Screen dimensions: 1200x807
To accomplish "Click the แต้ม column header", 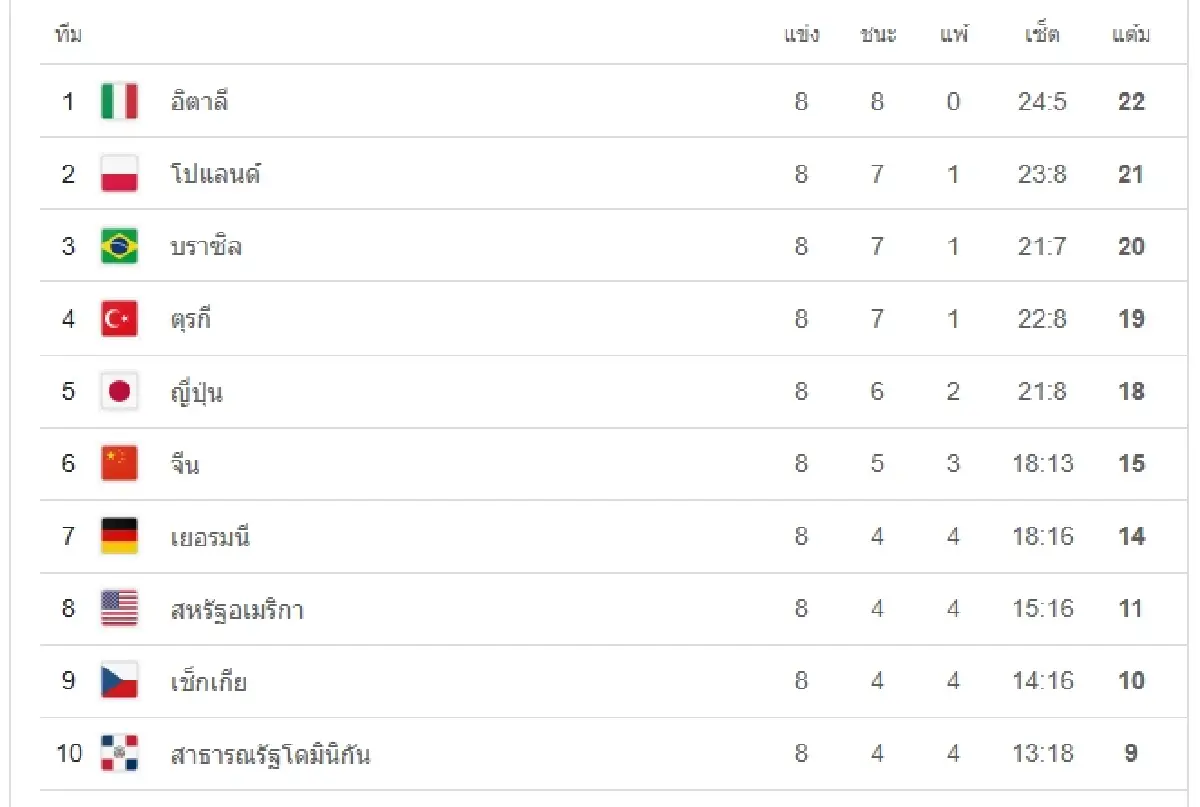I will tap(1131, 36).
